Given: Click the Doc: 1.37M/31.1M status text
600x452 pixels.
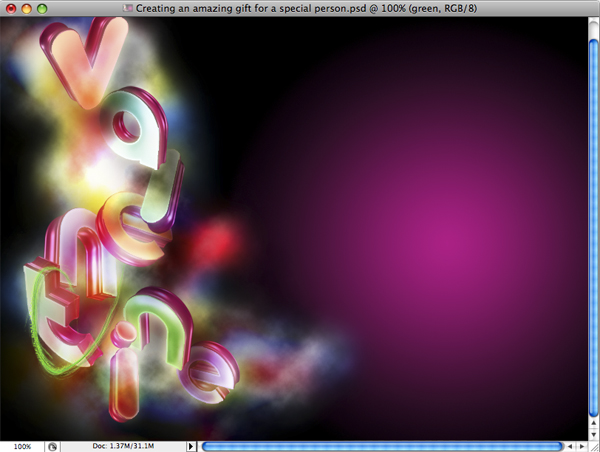Looking at the screenshot, I should tap(123, 446).
